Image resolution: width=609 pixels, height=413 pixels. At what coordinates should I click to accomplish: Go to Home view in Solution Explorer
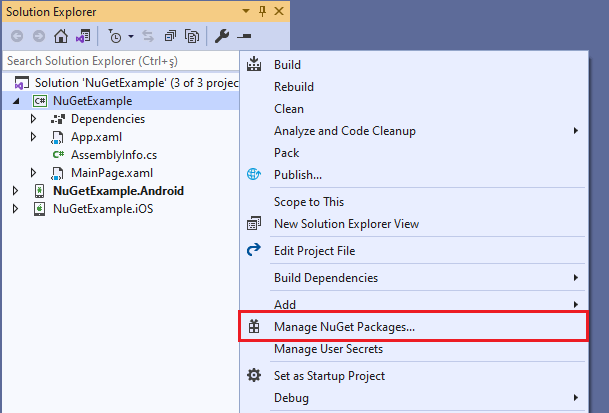point(61,36)
